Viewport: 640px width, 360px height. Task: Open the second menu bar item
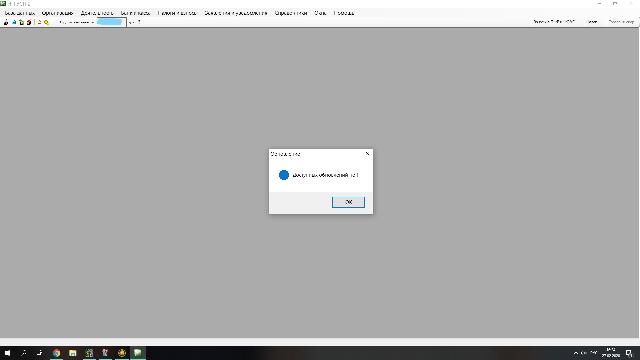pyautogui.click(x=57, y=13)
